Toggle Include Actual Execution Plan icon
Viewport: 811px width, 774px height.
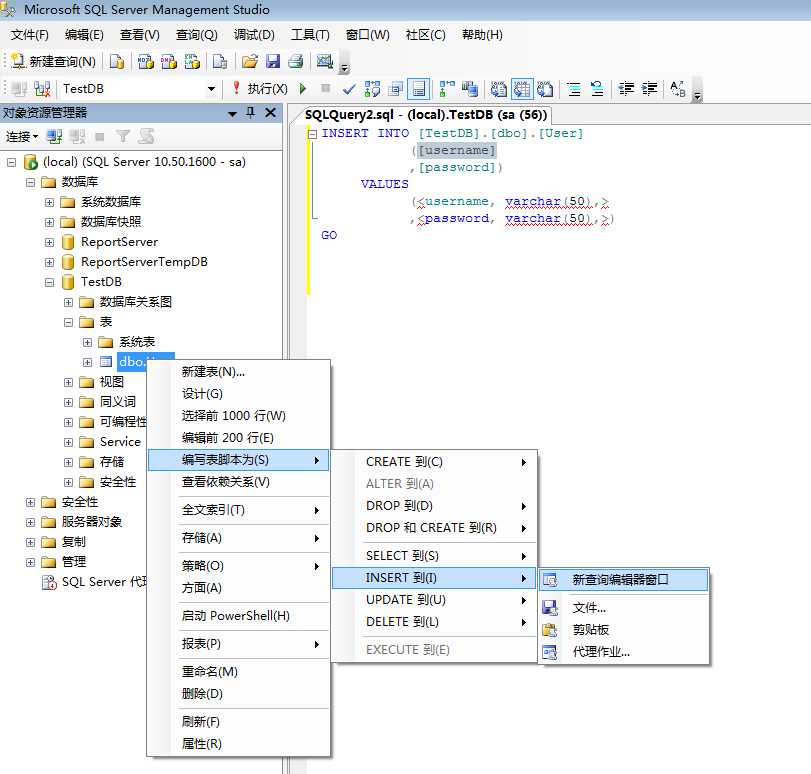coord(446,89)
